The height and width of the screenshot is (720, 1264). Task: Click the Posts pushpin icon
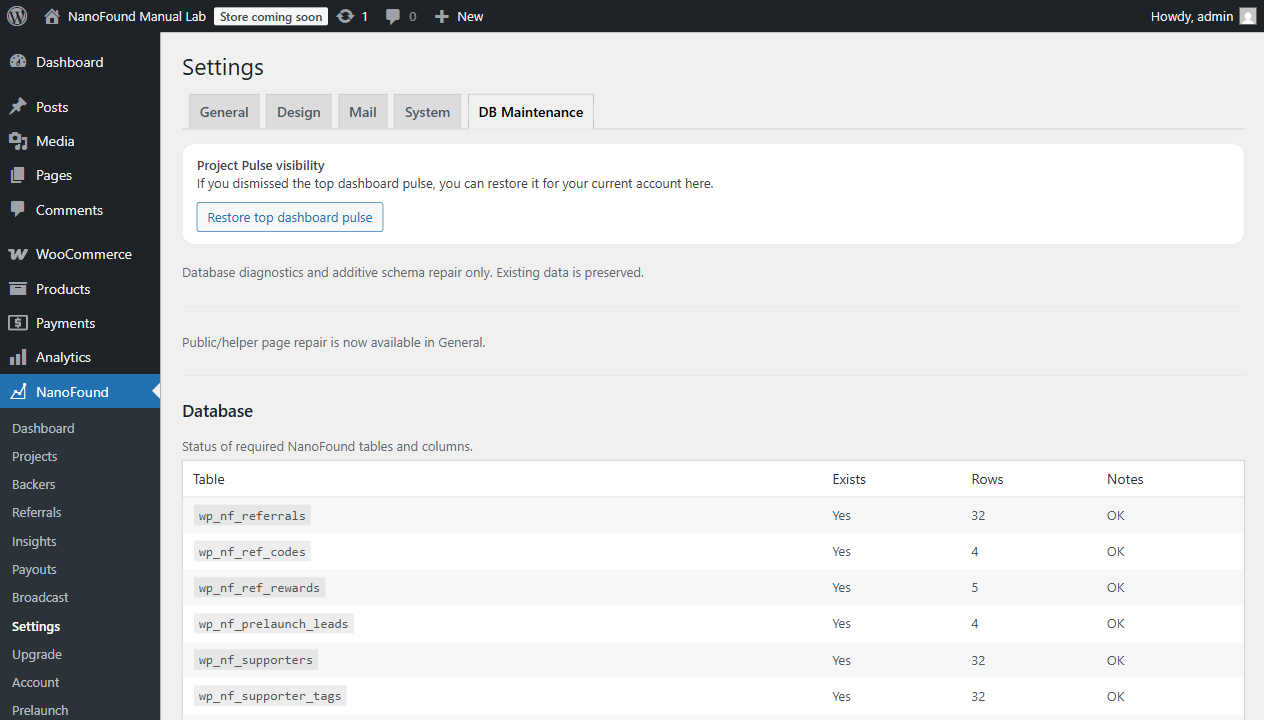pos(18,107)
